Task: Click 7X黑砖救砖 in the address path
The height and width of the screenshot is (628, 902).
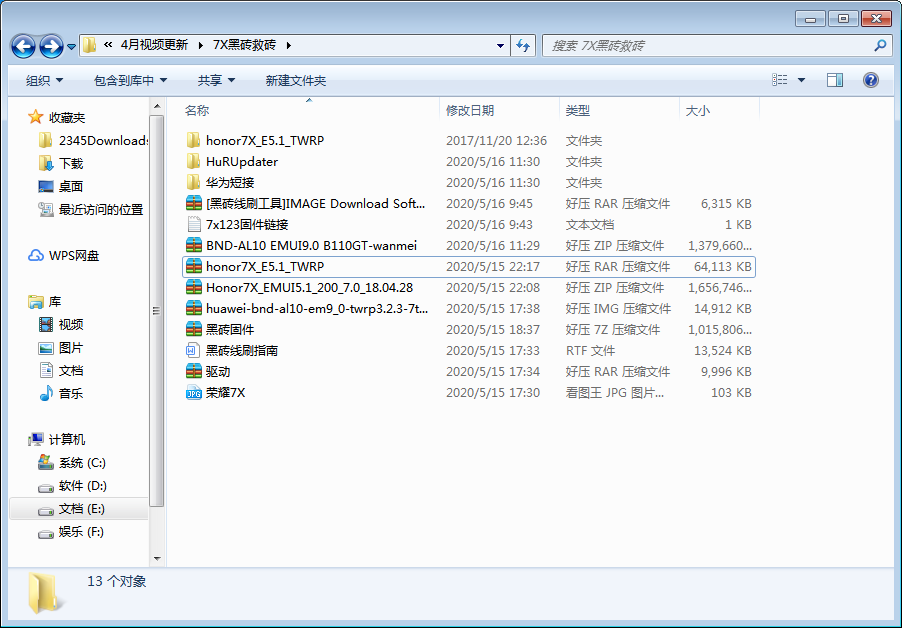Action: point(244,45)
